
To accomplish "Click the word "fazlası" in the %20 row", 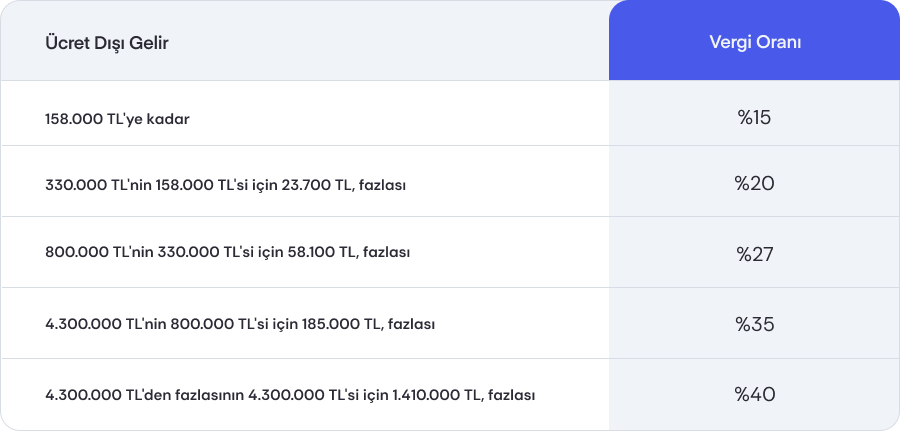I will coord(385,185).
